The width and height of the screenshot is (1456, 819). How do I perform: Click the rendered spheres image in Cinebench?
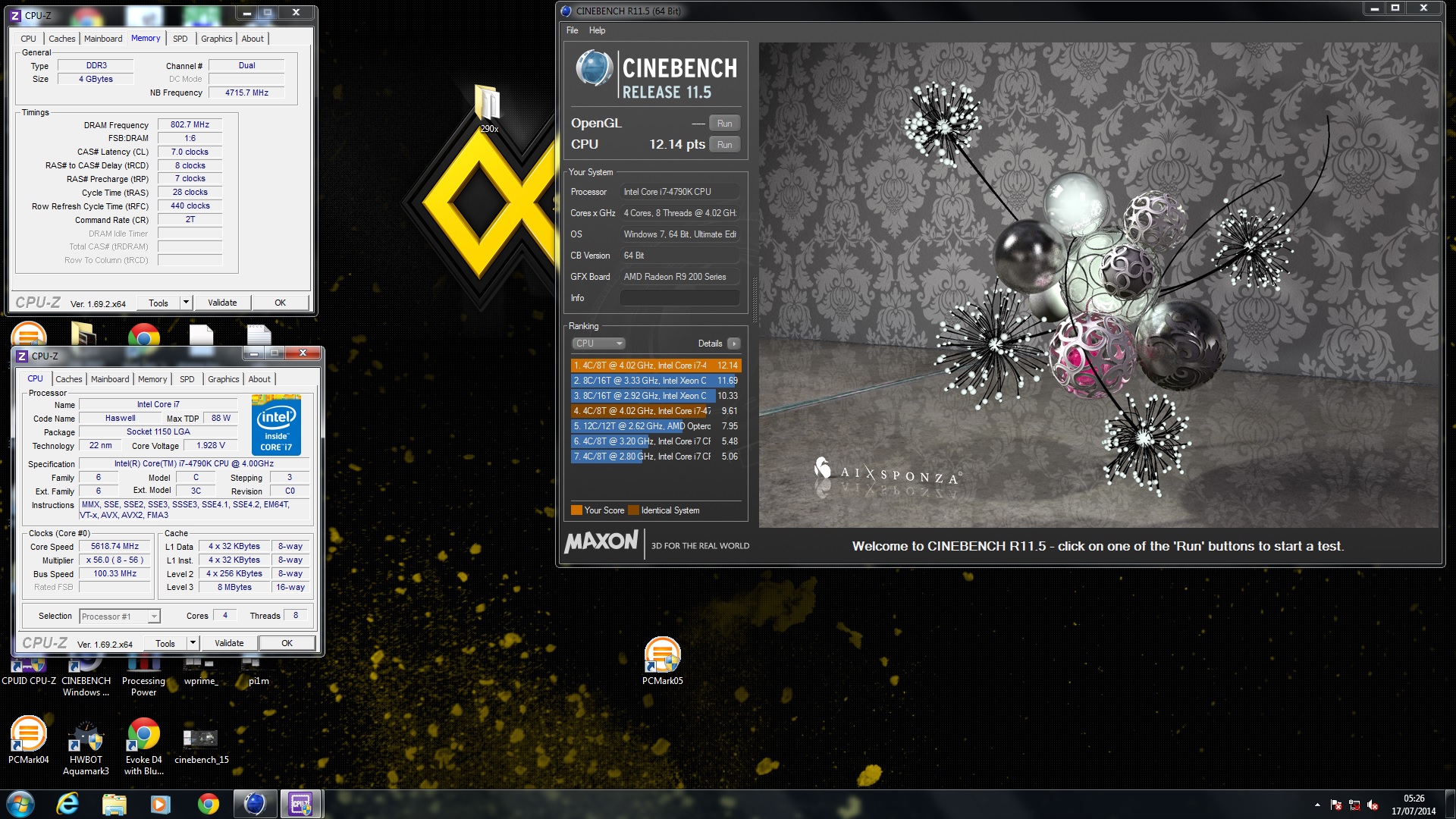(1098, 284)
